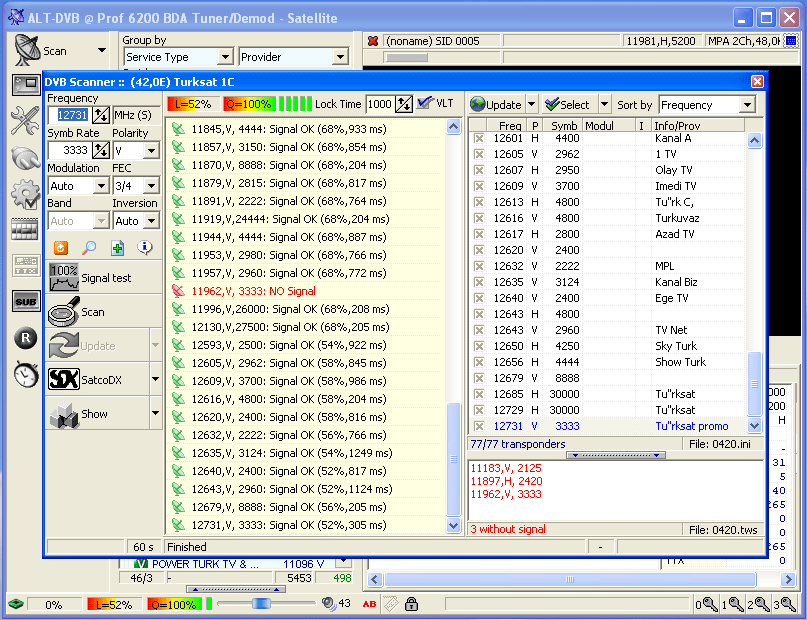
Task: Expand the SatcoDX dropdown arrow
Action: (x=155, y=380)
